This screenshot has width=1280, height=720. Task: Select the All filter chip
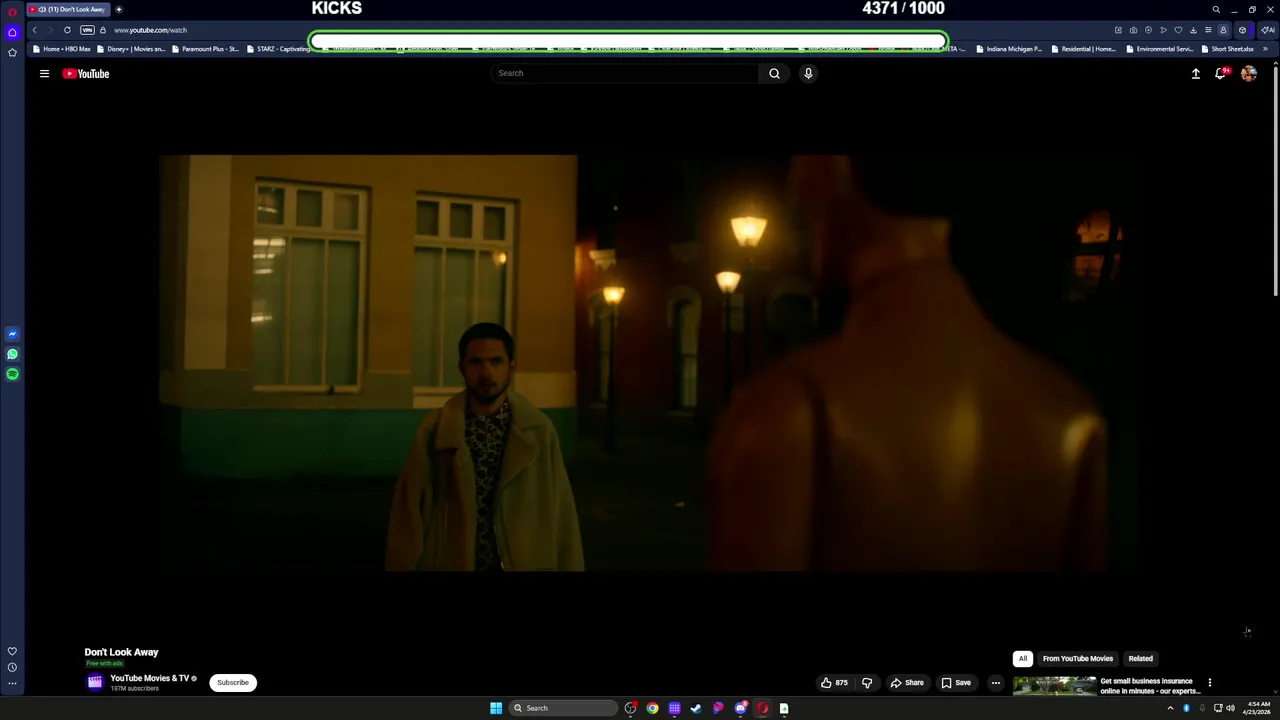[1022, 659]
